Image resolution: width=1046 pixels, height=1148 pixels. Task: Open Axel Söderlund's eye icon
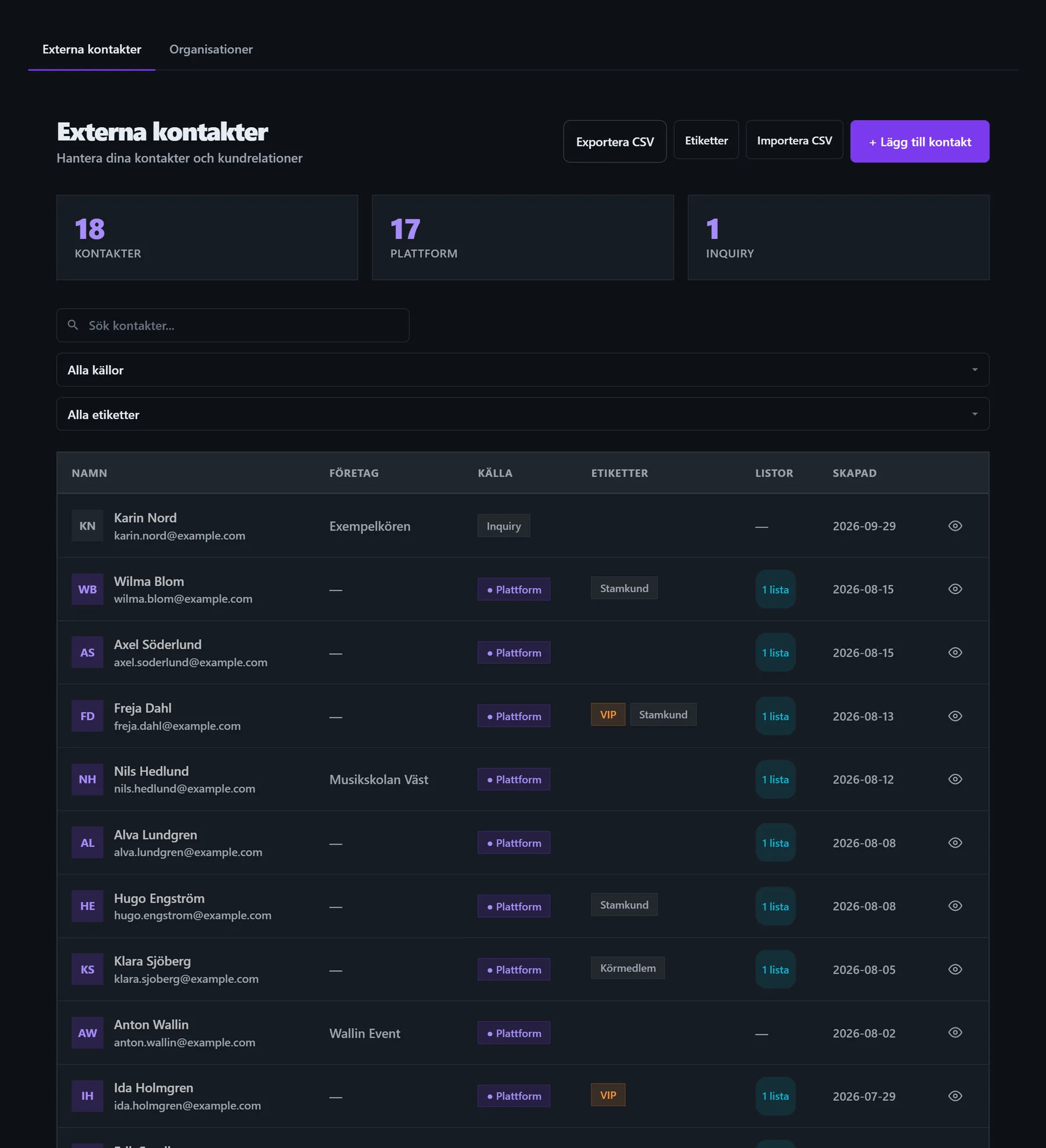pyautogui.click(x=955, y=653)
